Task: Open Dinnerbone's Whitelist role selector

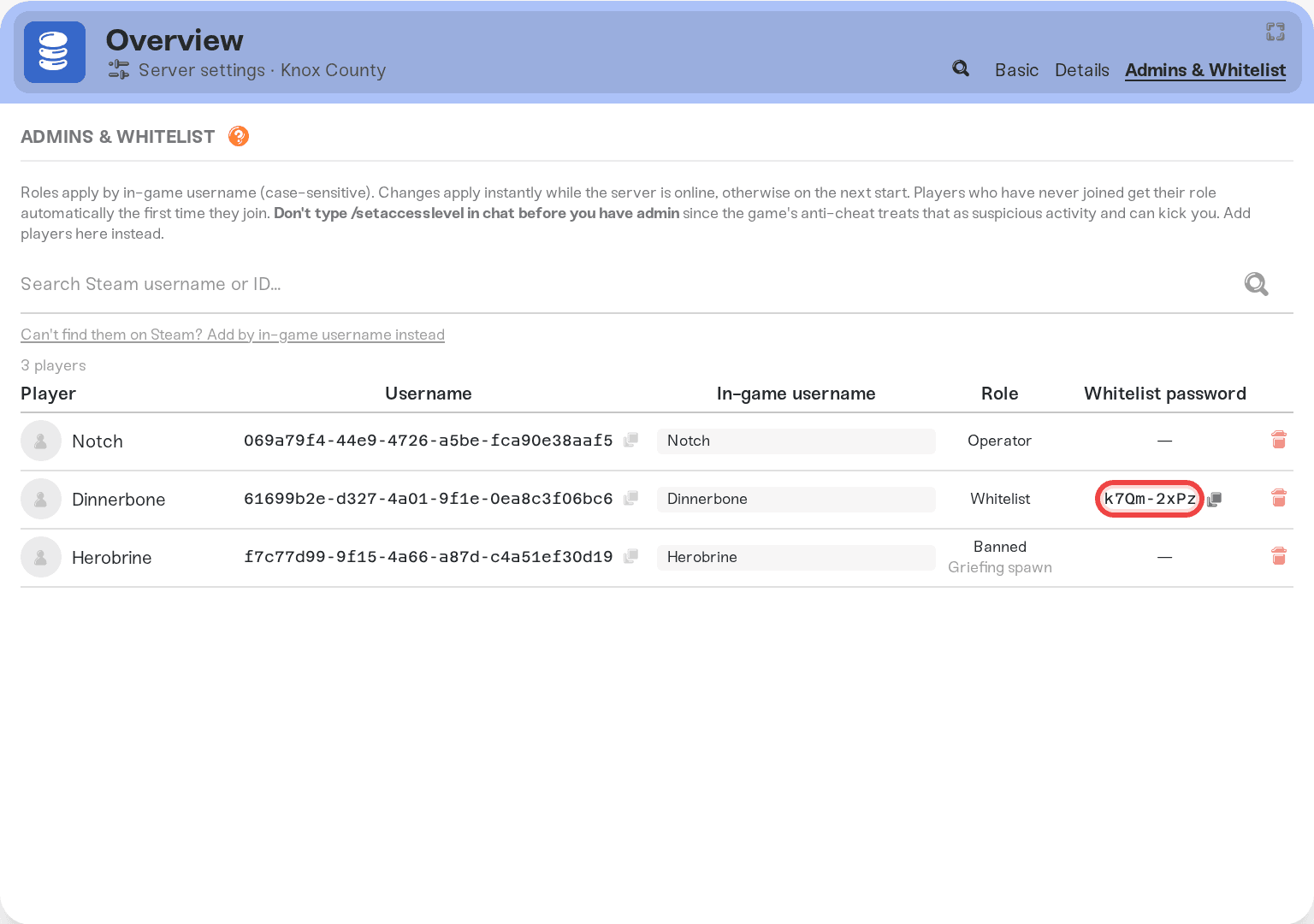Action: pyautogui.click(x=999, y=499)
